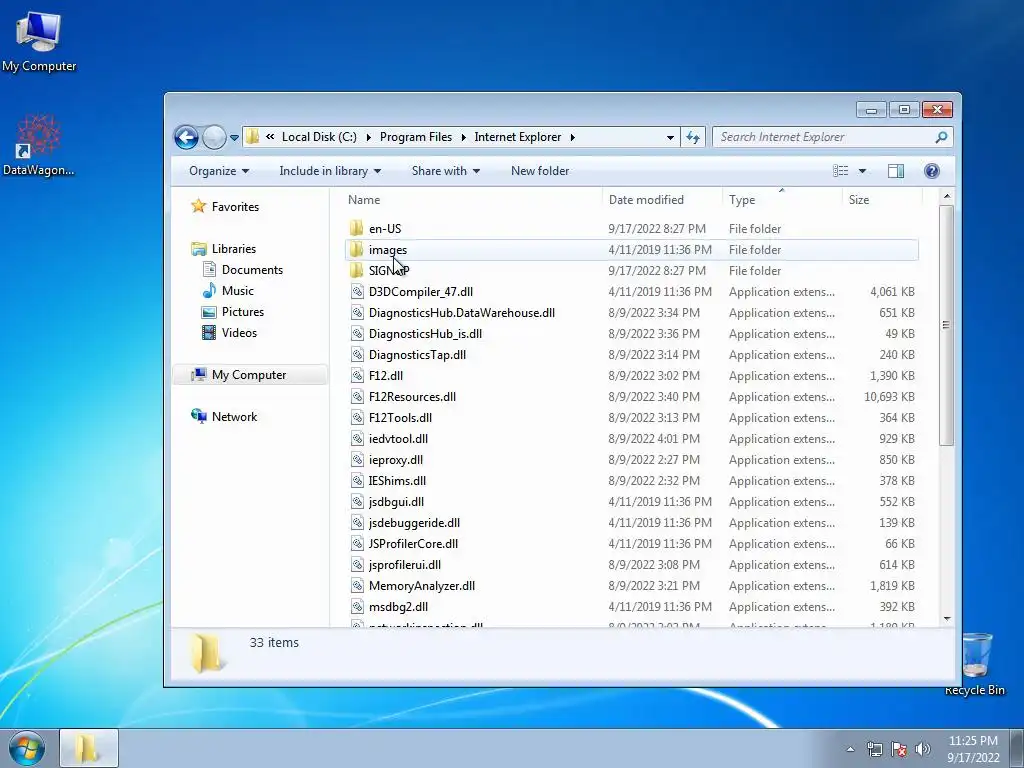Open the view options dropdown arrow
1024x768 pixels.
[862, 171]
